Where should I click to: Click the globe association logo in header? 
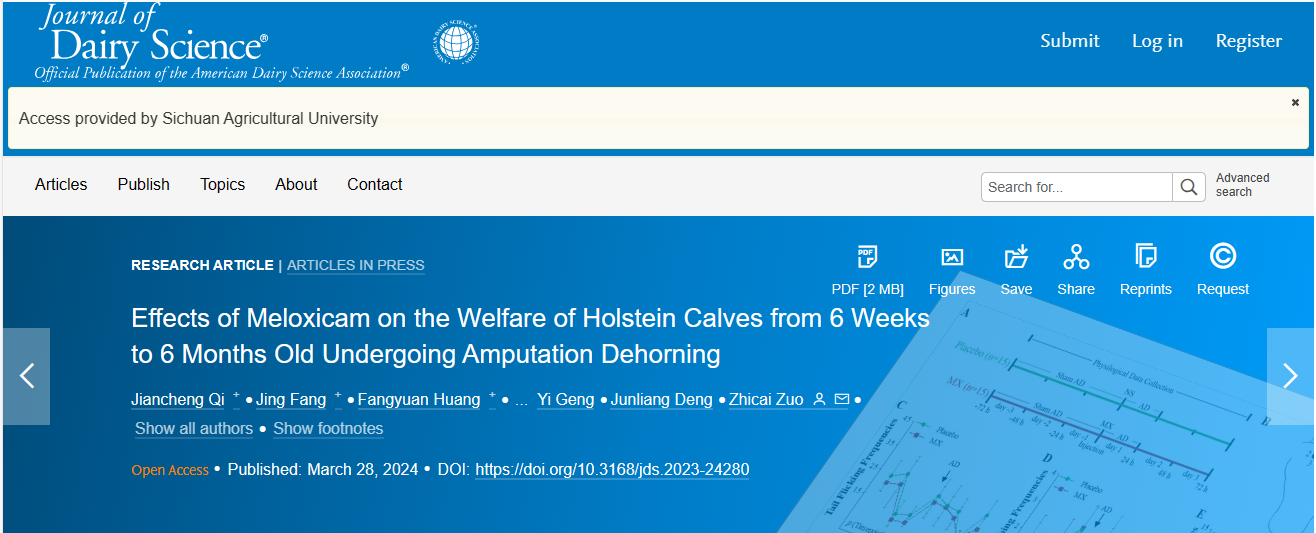pyautogui.click(x=457, y=42)
